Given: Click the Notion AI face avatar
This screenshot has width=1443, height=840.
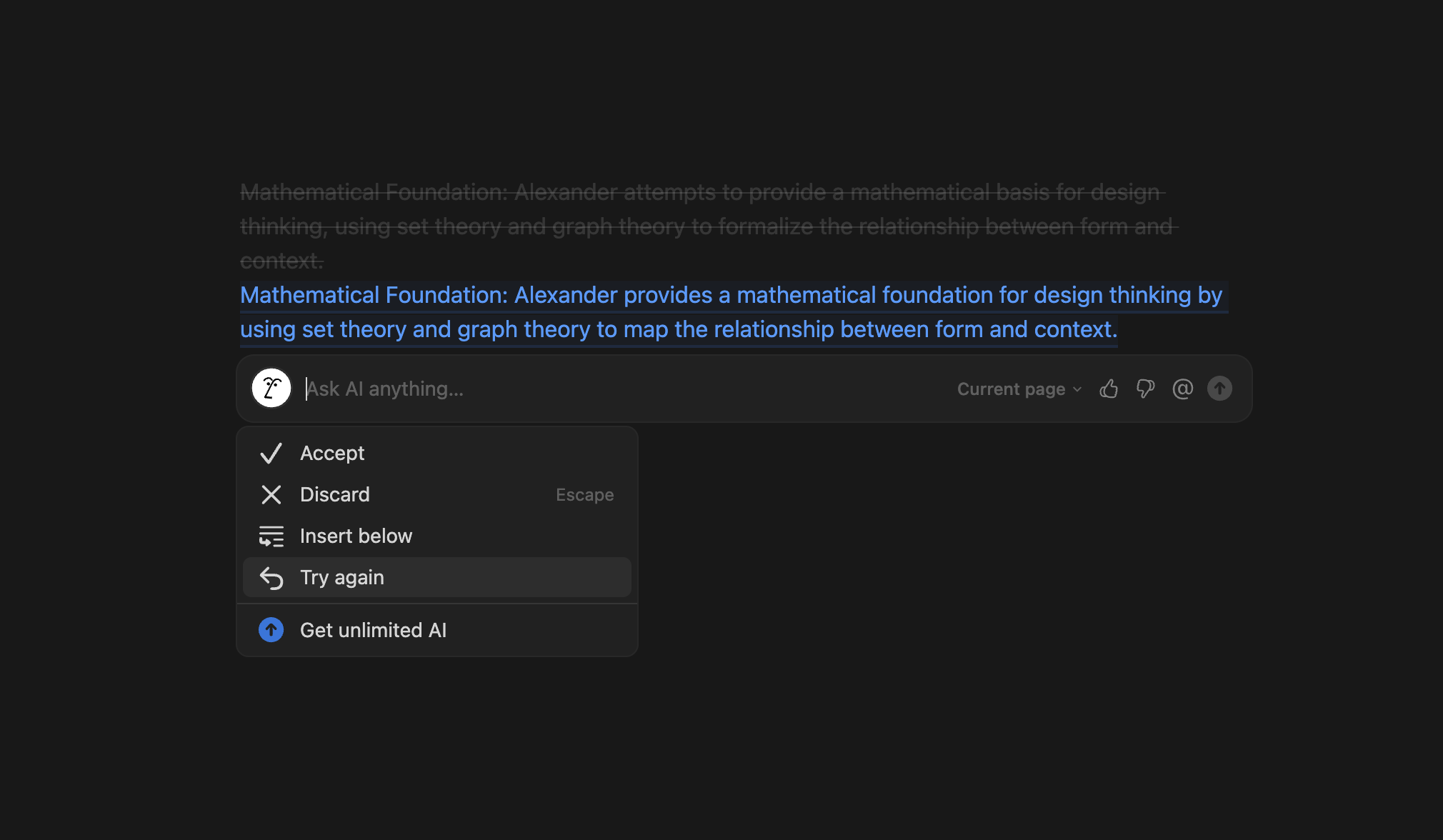Looking at the screenshot, I should tap(271, 389).
